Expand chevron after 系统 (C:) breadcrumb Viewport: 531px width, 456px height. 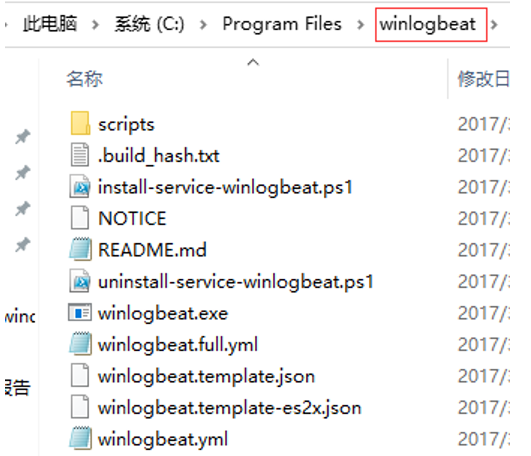[x=203, y=25]
